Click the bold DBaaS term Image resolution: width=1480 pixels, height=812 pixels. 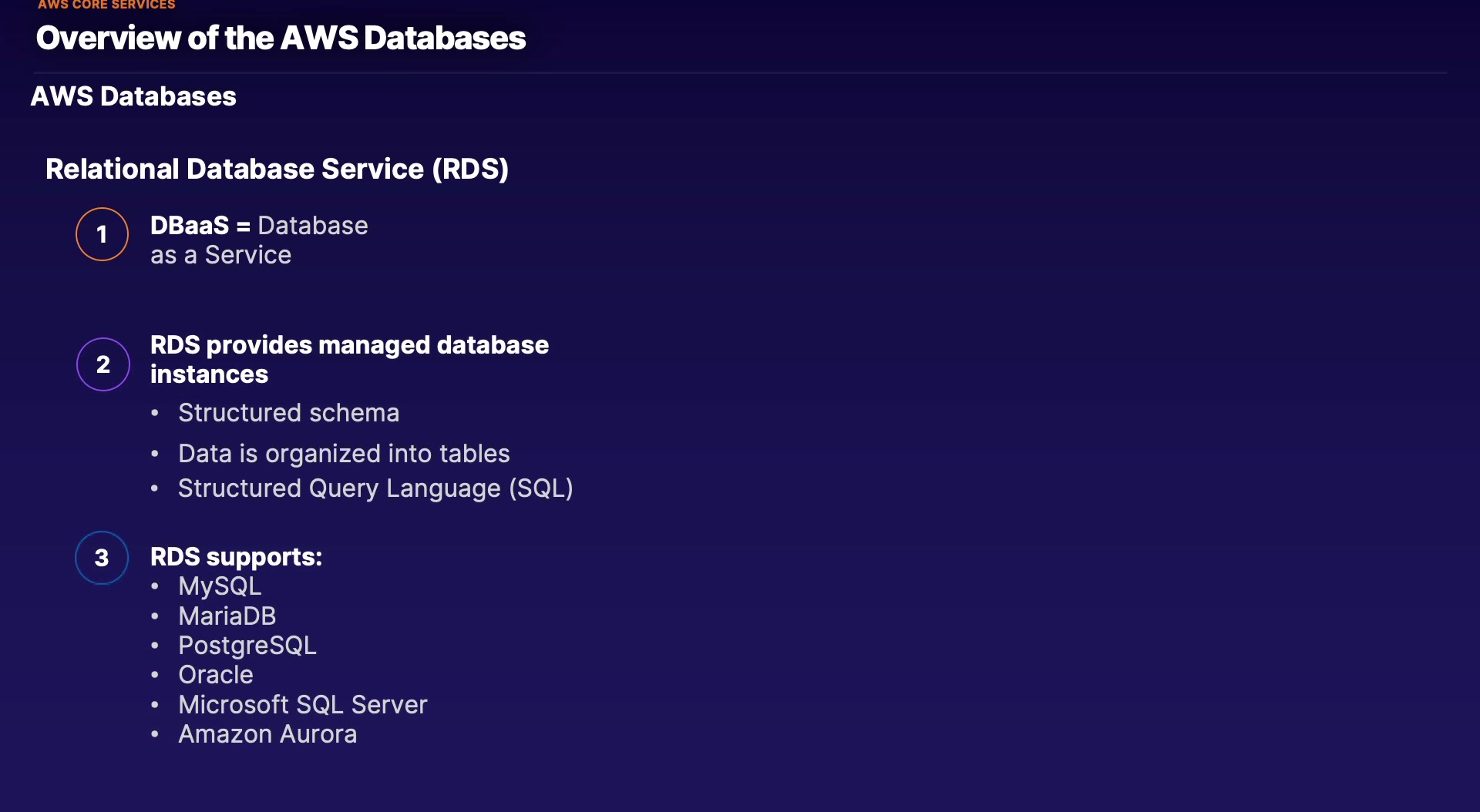click(x=189, y=226)
